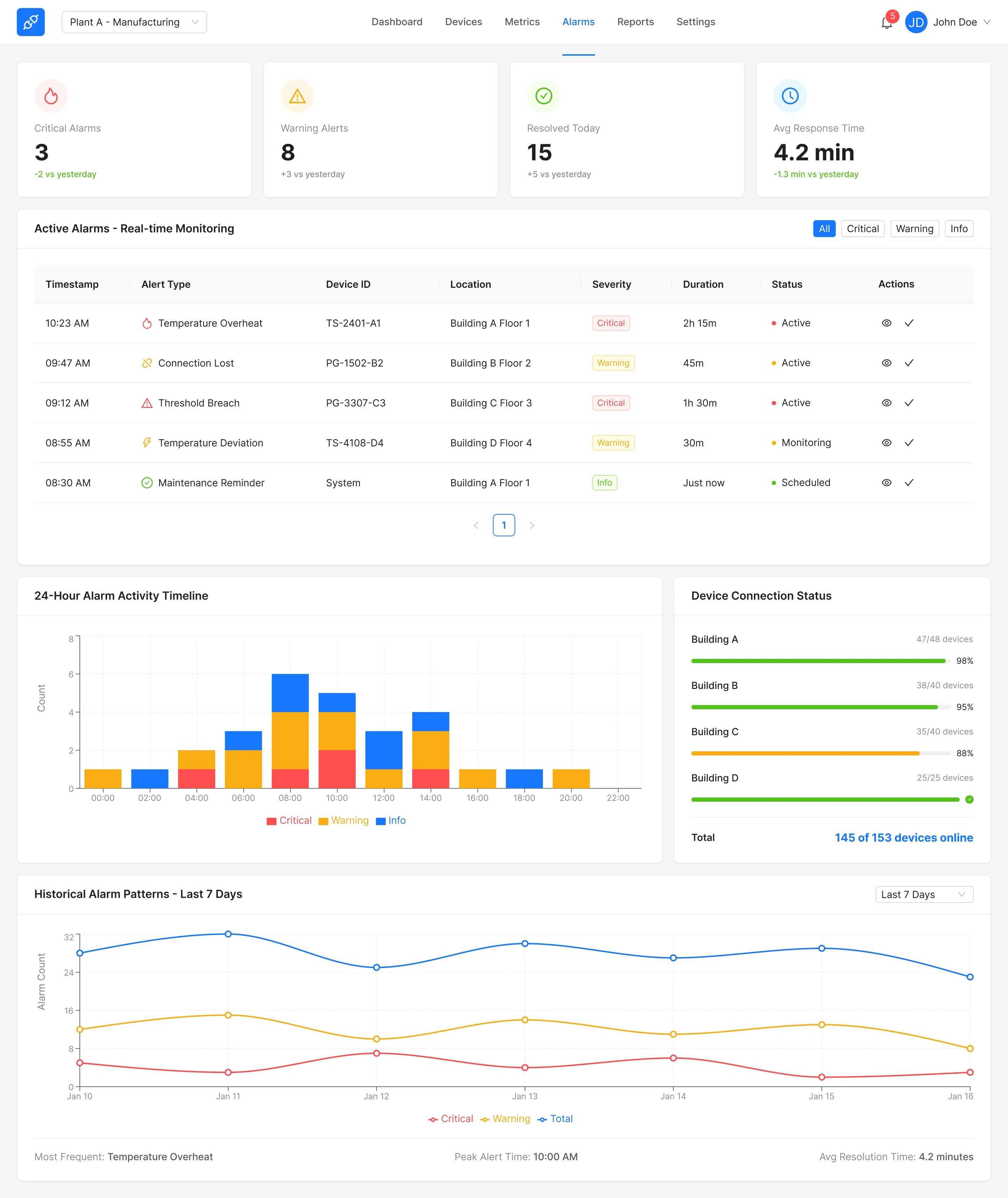This screenshot has width=1008, height=1198.
Task: Acknowledge the Maintenance Reminder alarm checkmark
Action: click(909, 482)
